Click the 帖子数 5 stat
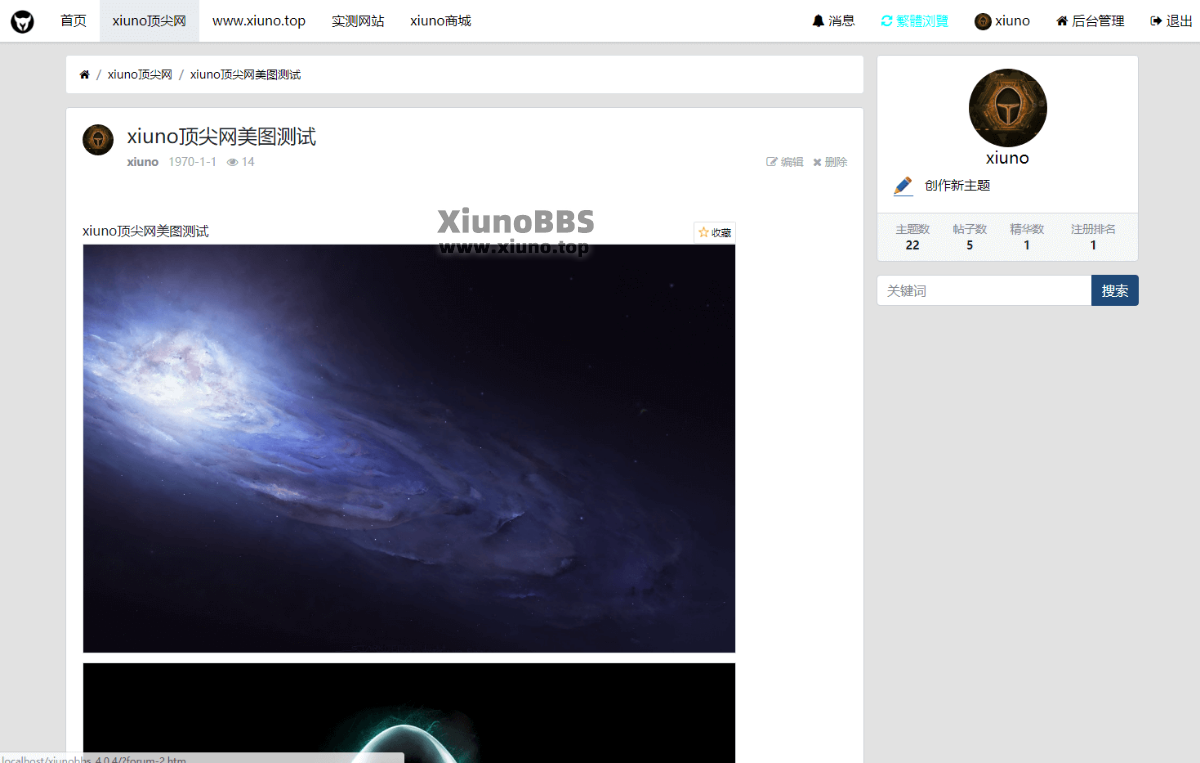 click(x=970, y=237)
